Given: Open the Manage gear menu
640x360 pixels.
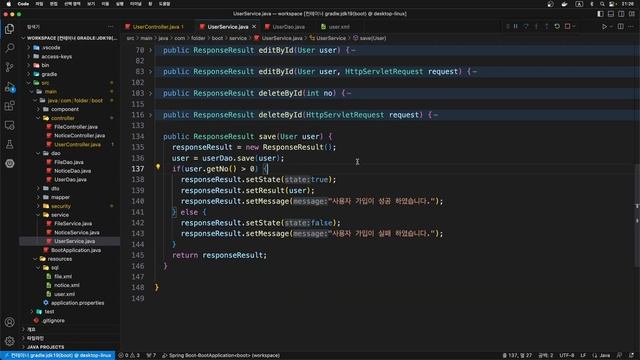Looking at the screenshot, I should tap(9, 341).
